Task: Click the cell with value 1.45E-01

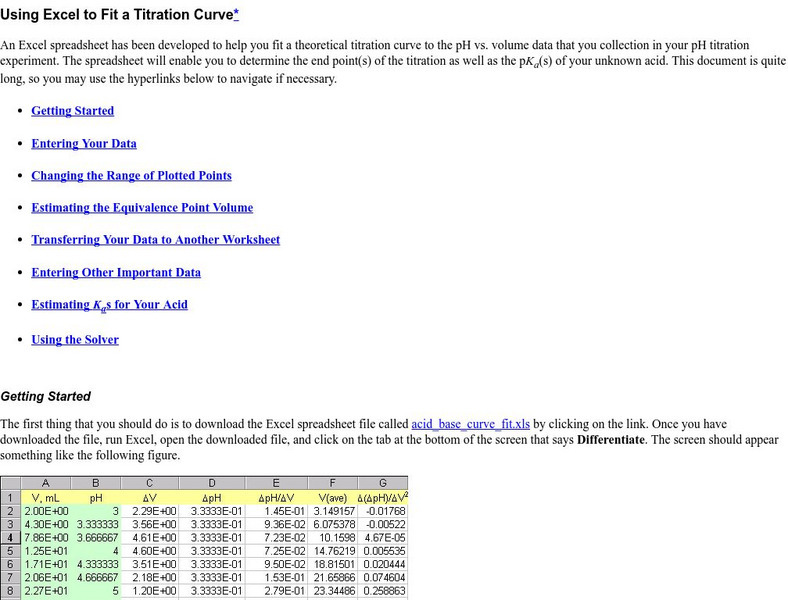Action: click(276, 511)
